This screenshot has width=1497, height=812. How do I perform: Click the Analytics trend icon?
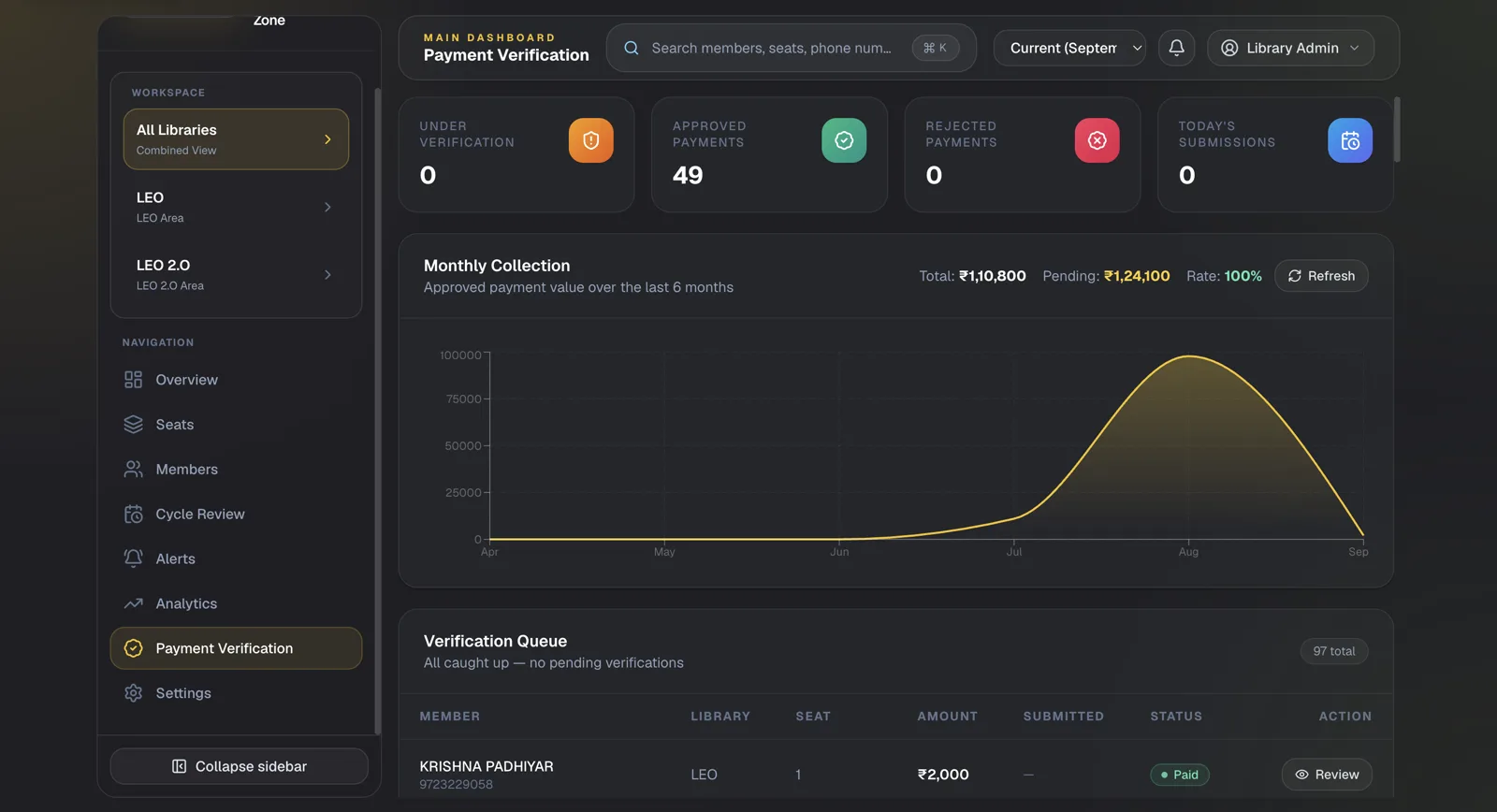click(134, 603)
